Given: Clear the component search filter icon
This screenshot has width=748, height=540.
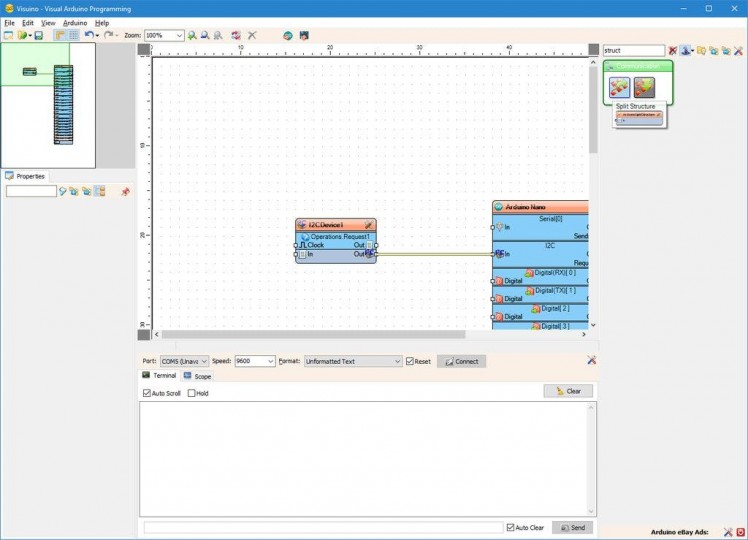Looking at the screenshot, I should [x=673, y=50].
